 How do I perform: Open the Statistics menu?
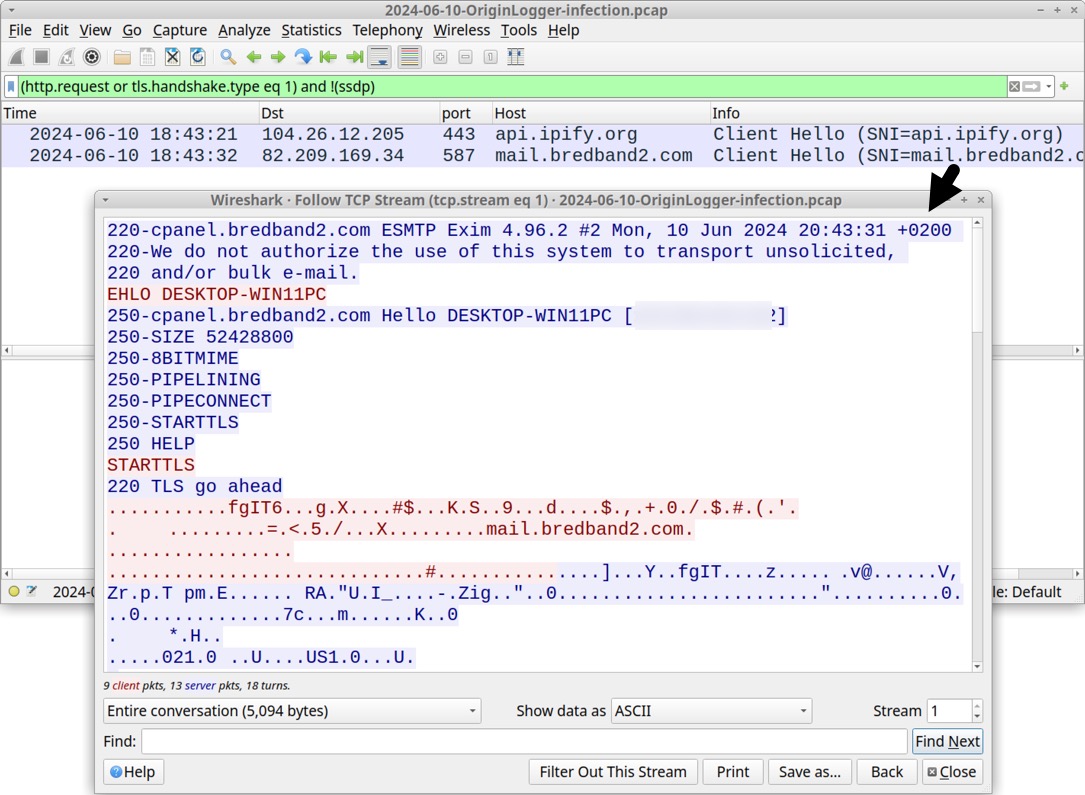pyautogui.click(x=311, y=30)
